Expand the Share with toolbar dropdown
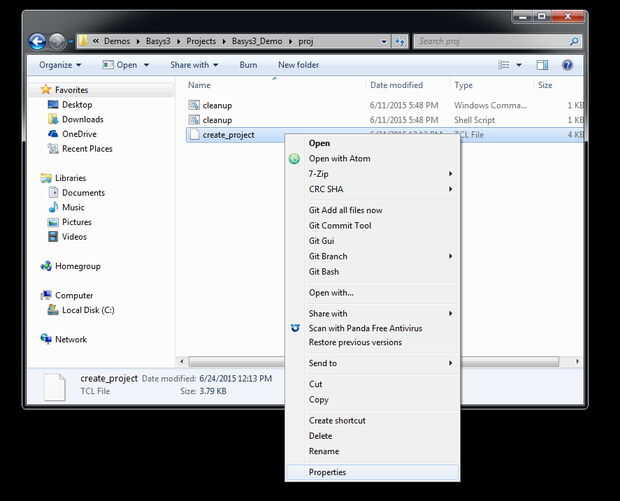The image size is (620, 501). (x=194, y=65)
